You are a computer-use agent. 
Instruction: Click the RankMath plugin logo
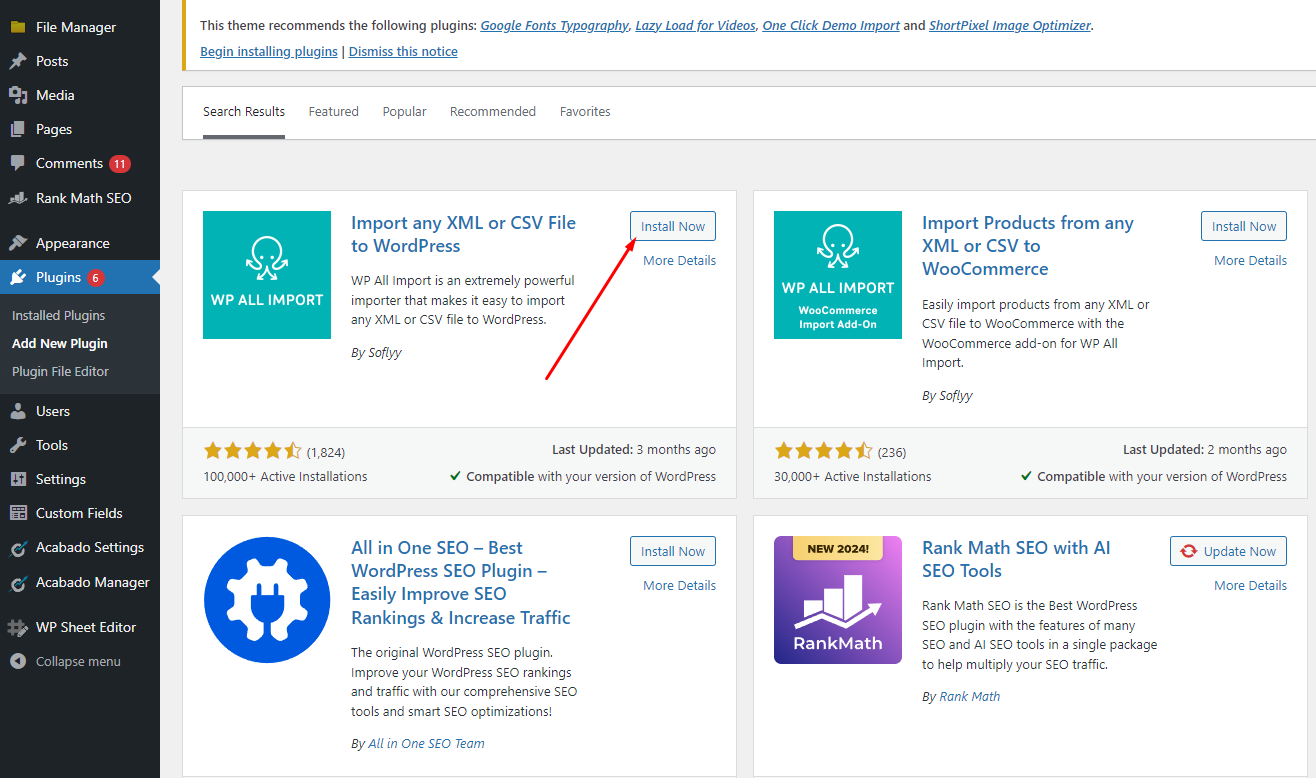(x=838, y=600)
